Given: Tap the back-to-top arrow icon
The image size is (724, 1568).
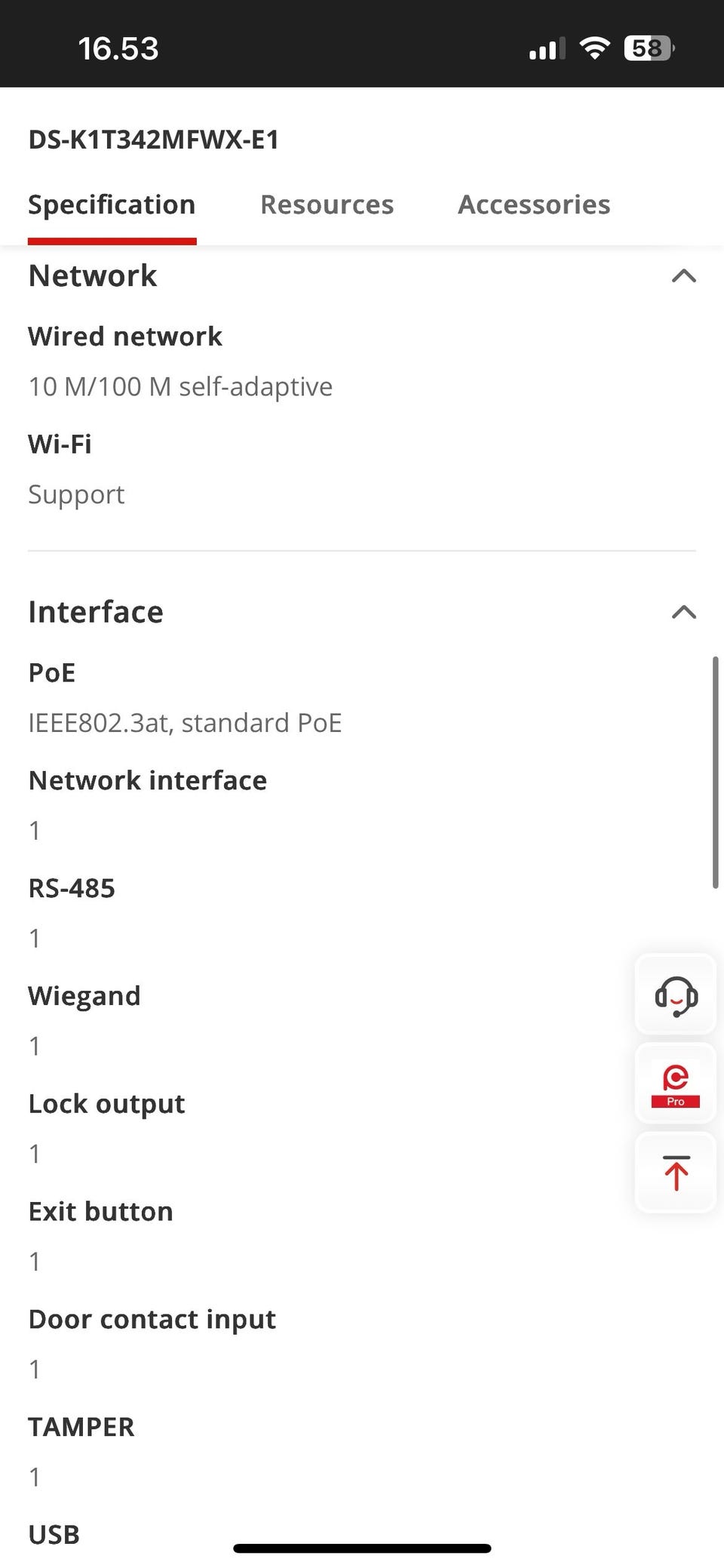Looking at the screenshot, I should pos(676,1173).
